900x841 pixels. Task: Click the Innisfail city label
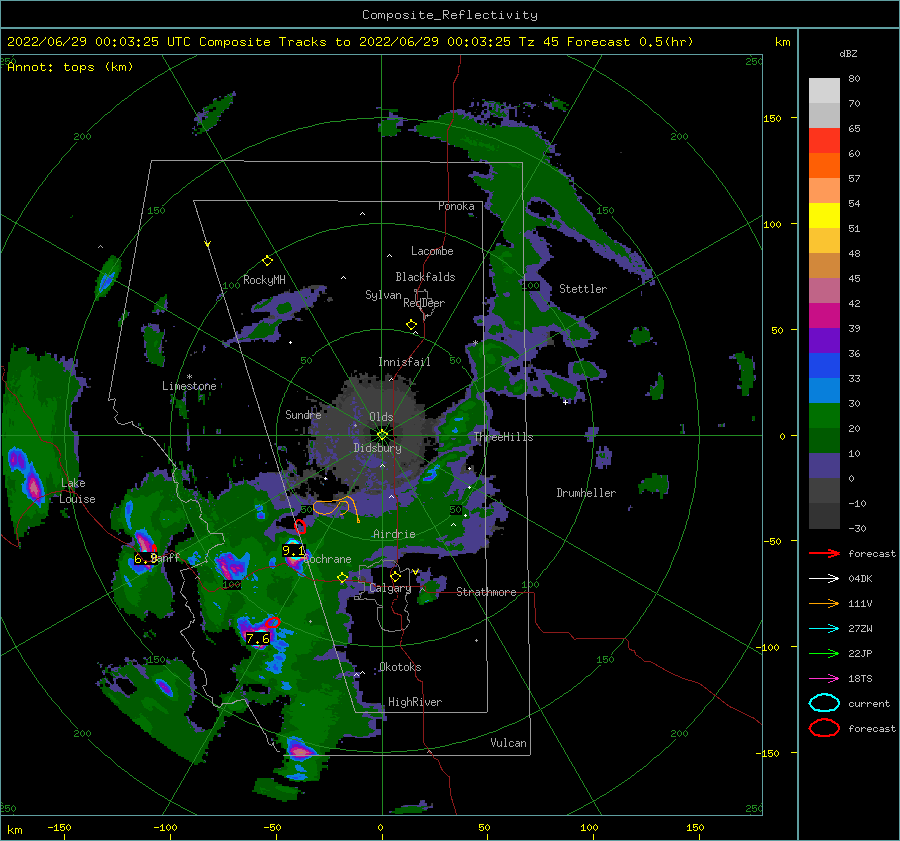coord(404,362)
